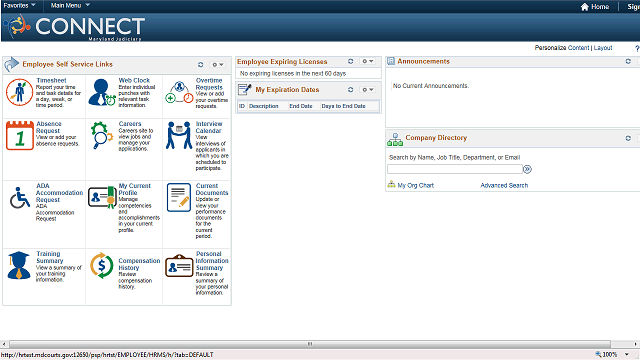
Task: Open the Careers link
Action: pyautogui.click(x=130, y=124)
